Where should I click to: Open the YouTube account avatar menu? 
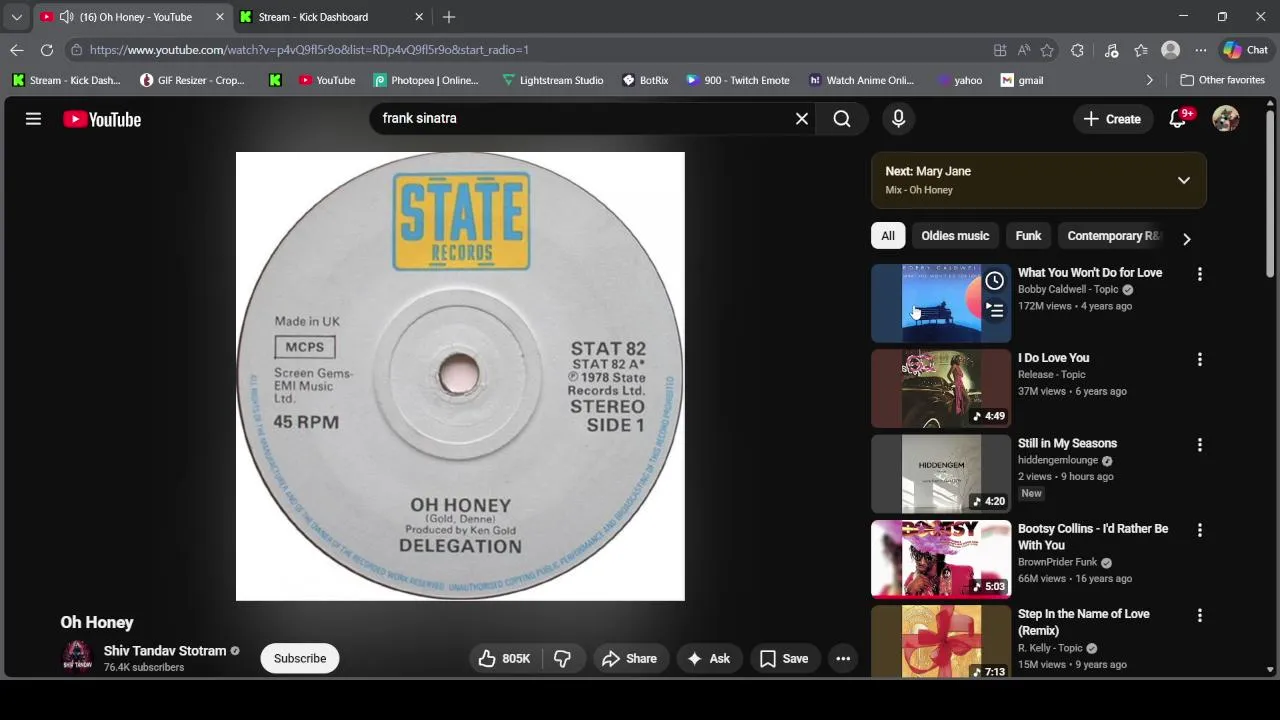(x=1225, y=119)
